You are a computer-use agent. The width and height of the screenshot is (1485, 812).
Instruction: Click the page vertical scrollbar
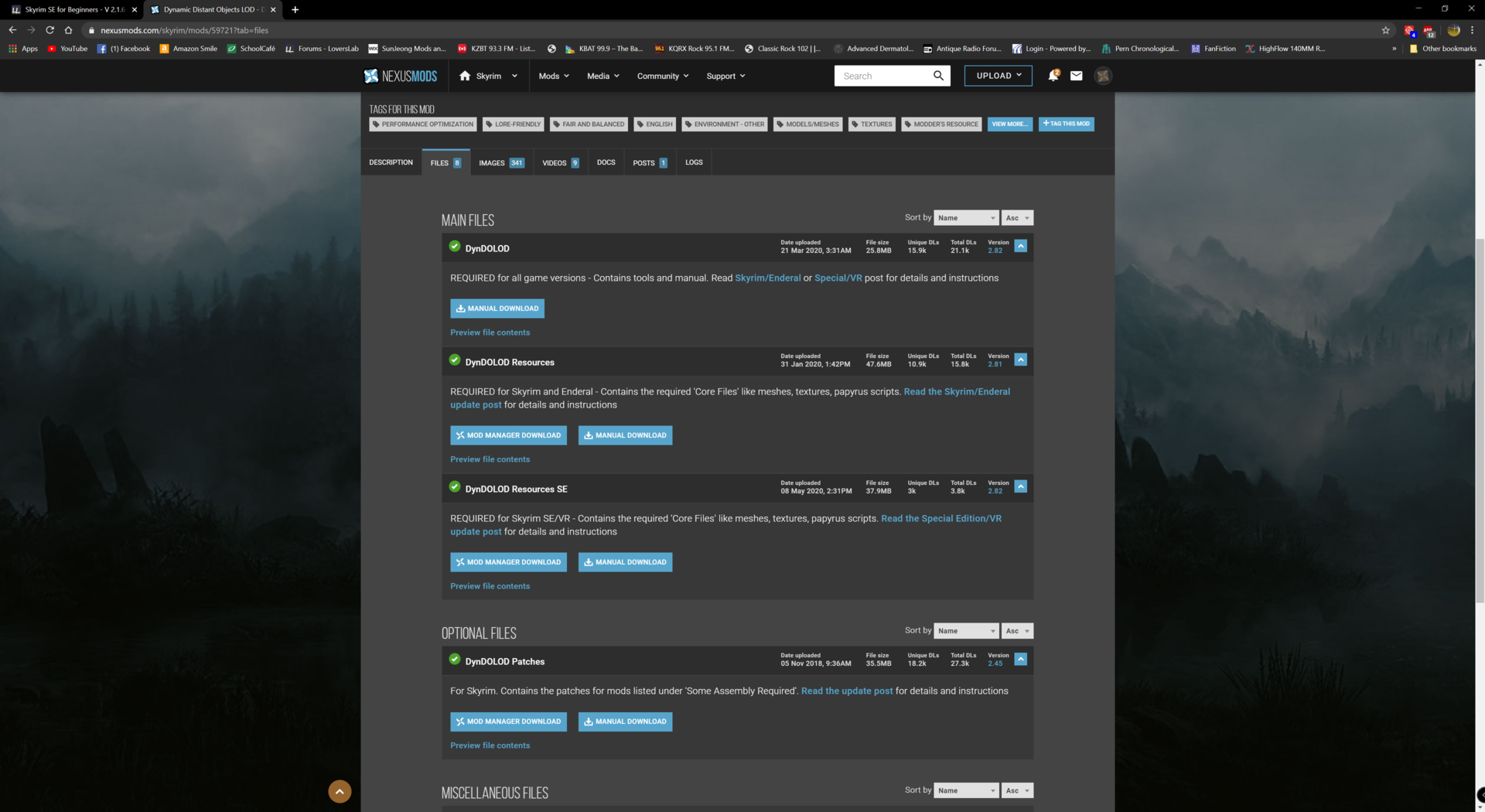[1480, 420]
